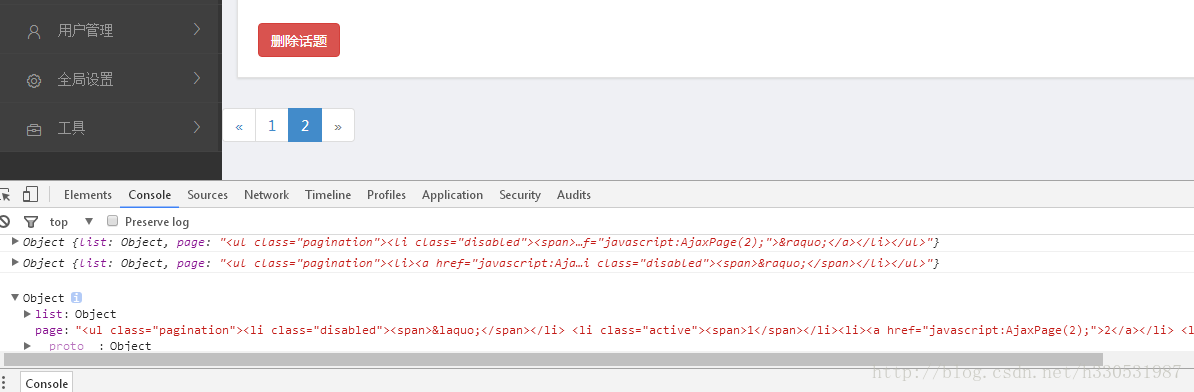Click the next page » link
The width and height of the screenshot is (1194, 392).
pyautogui.click(x=338, y=126)
